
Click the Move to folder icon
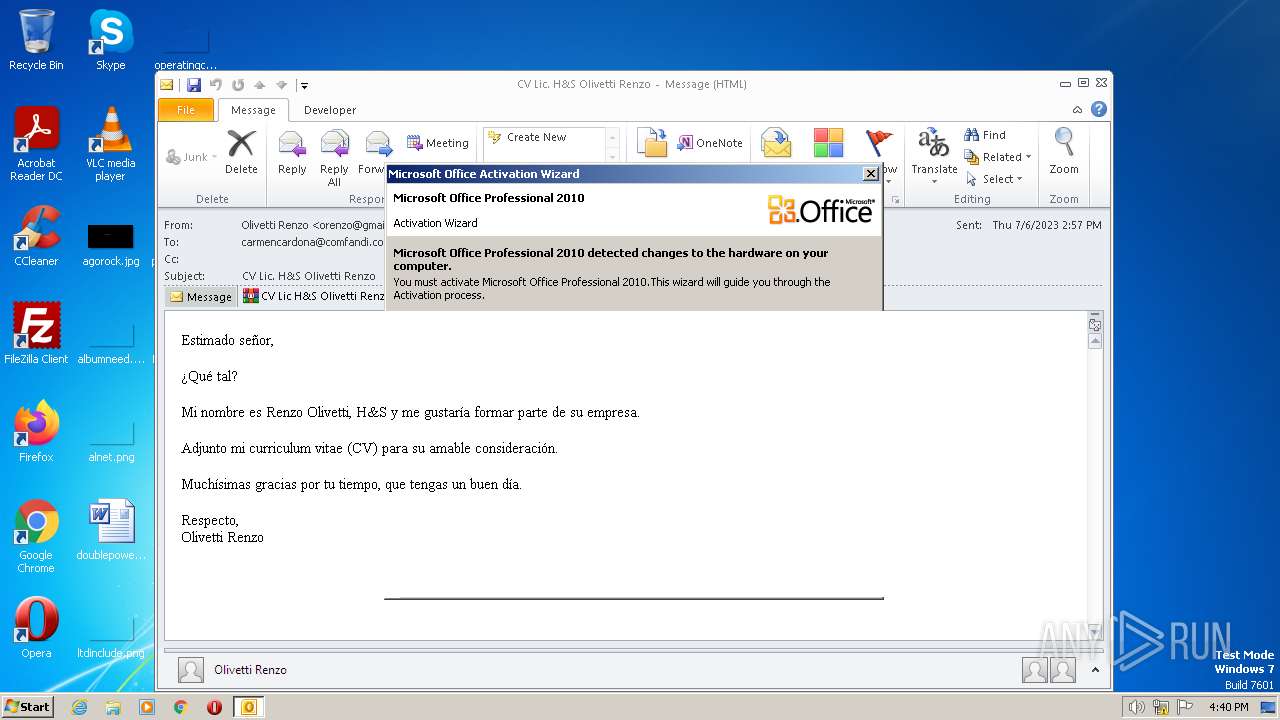tap(652, 143)
